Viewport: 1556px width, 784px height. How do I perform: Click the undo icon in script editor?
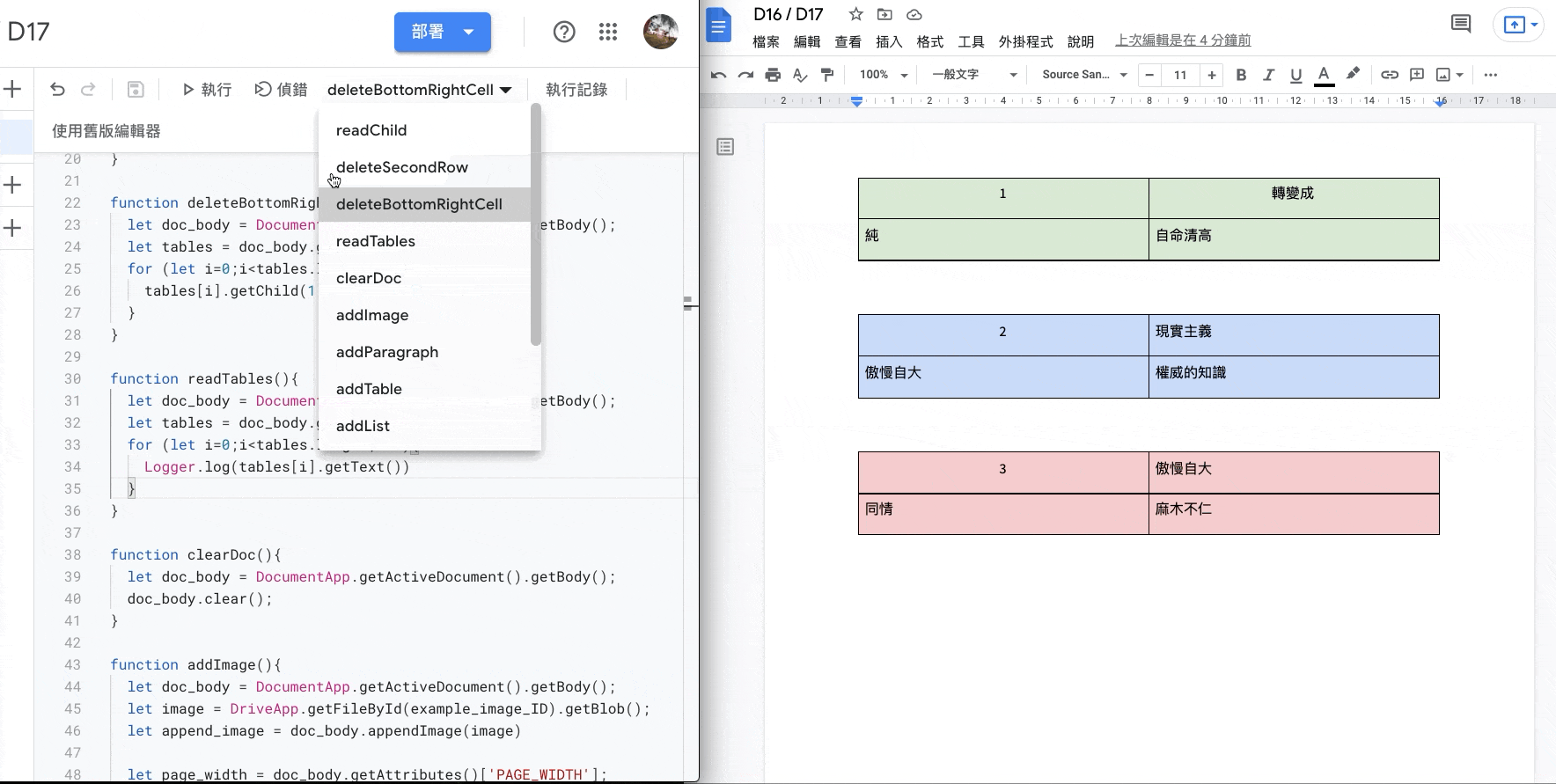tap(57, 90)
